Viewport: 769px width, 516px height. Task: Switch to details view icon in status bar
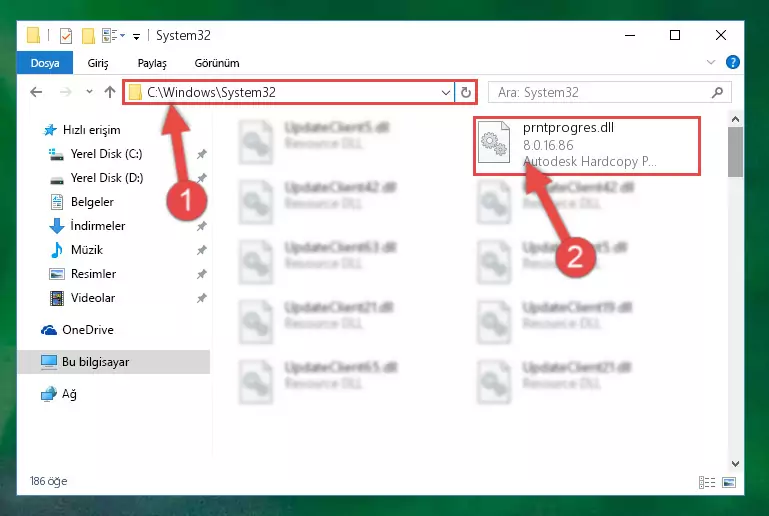click(x=707, y=483)
